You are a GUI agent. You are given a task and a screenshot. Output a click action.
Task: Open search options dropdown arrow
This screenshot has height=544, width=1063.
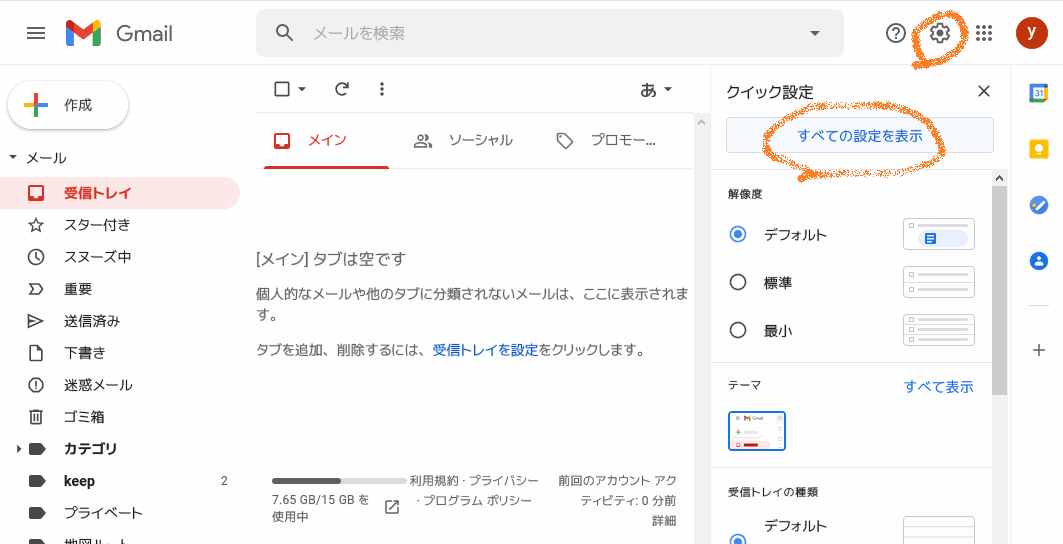point(815,33)
